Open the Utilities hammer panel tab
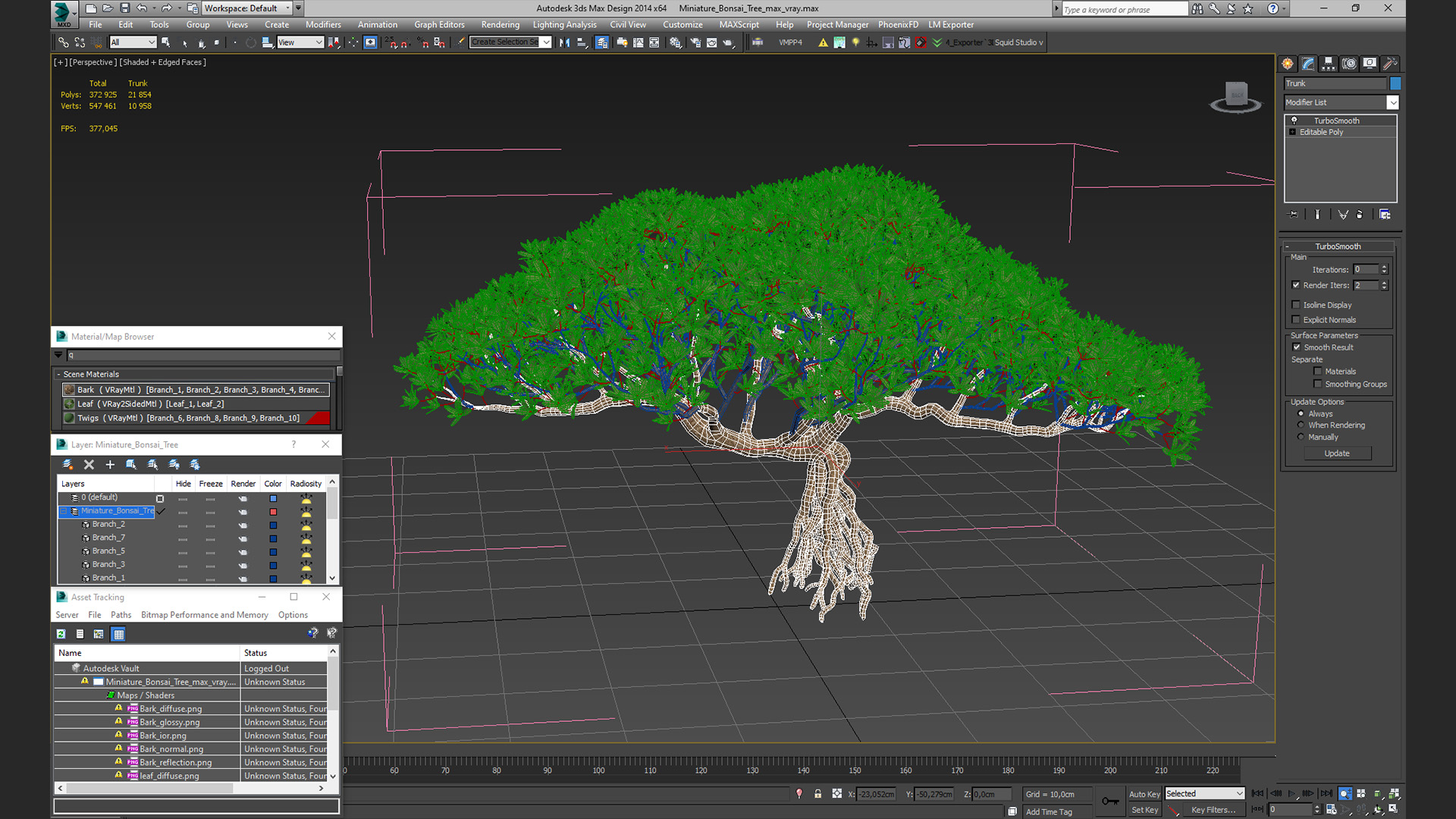This screenshot has width=1456, height=819. point(1390,64)
